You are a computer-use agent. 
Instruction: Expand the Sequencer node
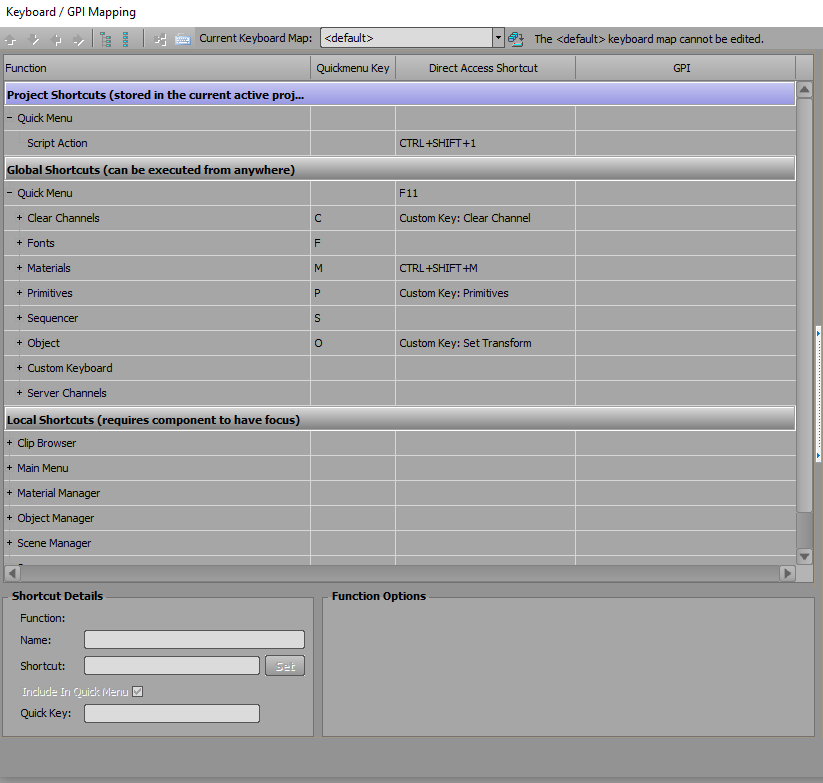point(19,318)
